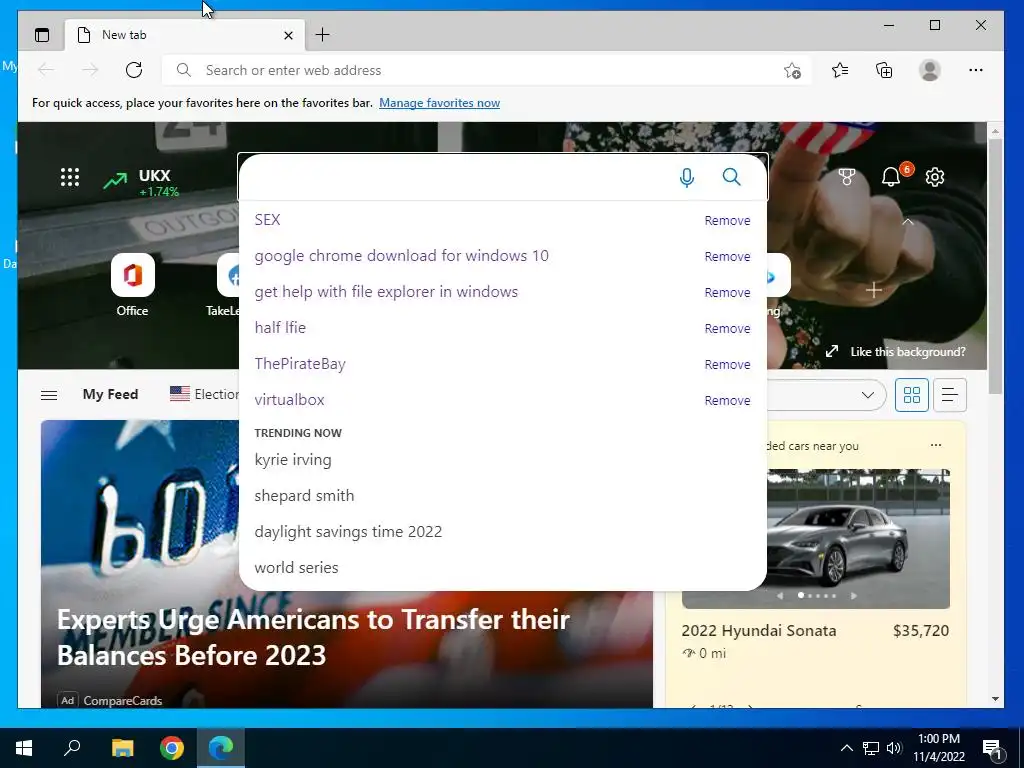
Task: Remove 'half lfie' history entry
Action: [728, 328]
